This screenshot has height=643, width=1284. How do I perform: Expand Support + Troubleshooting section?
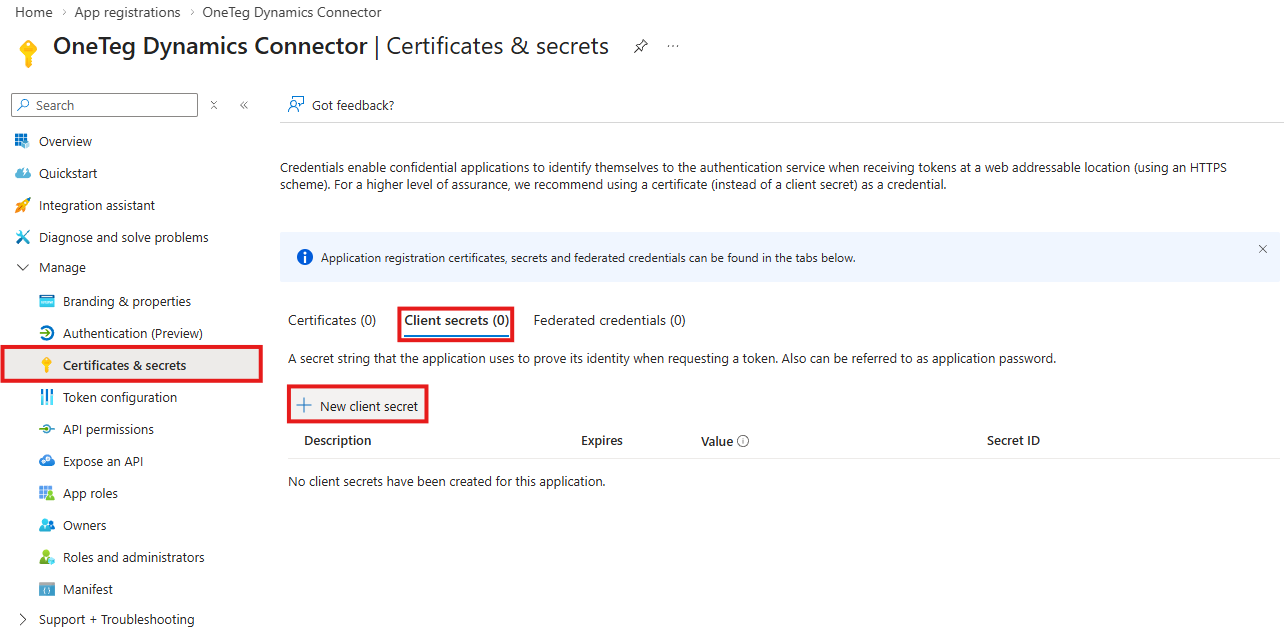[x=22, y=619]
